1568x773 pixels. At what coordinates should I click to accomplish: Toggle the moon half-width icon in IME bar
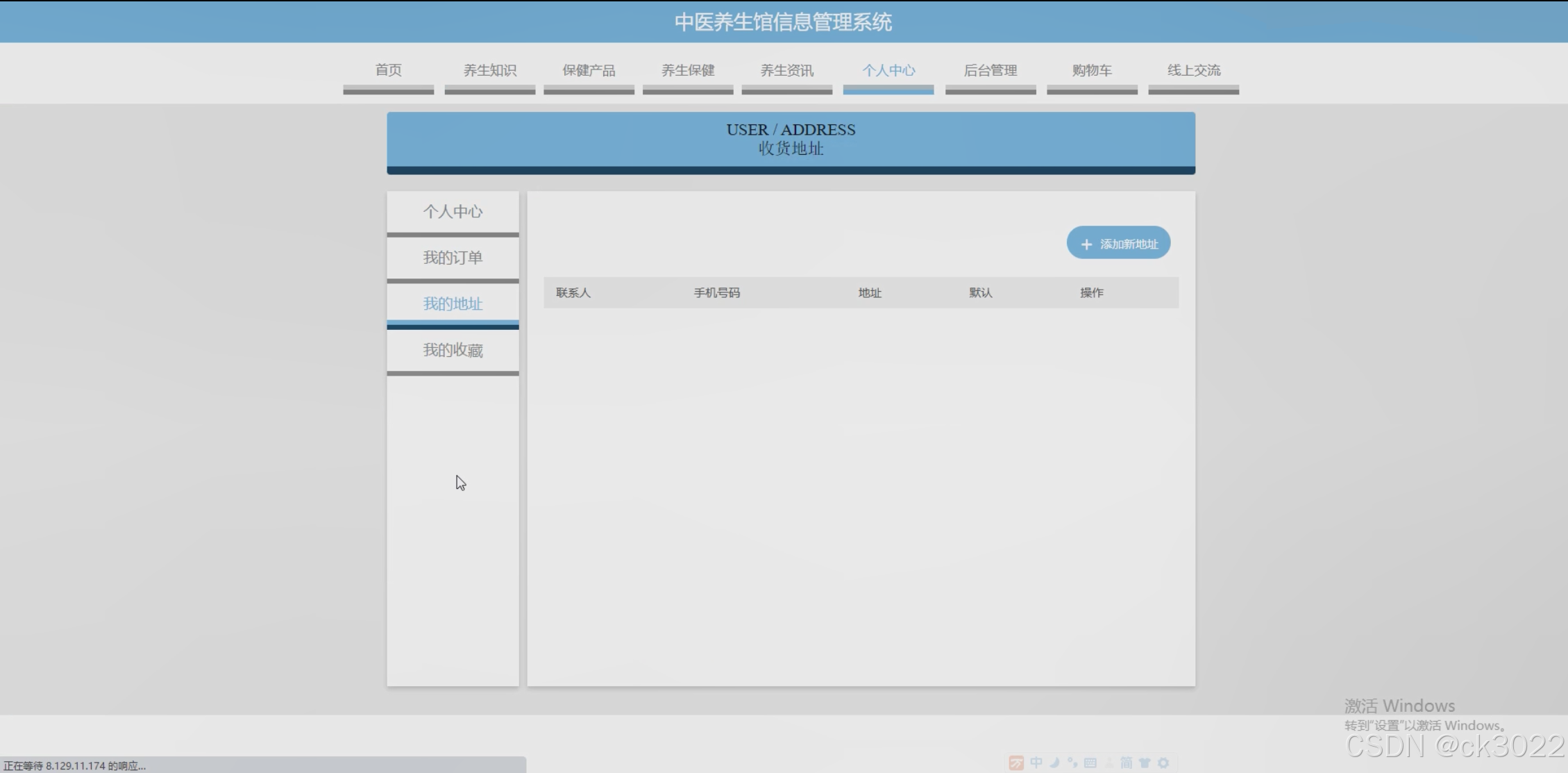tap(1054, 763)
